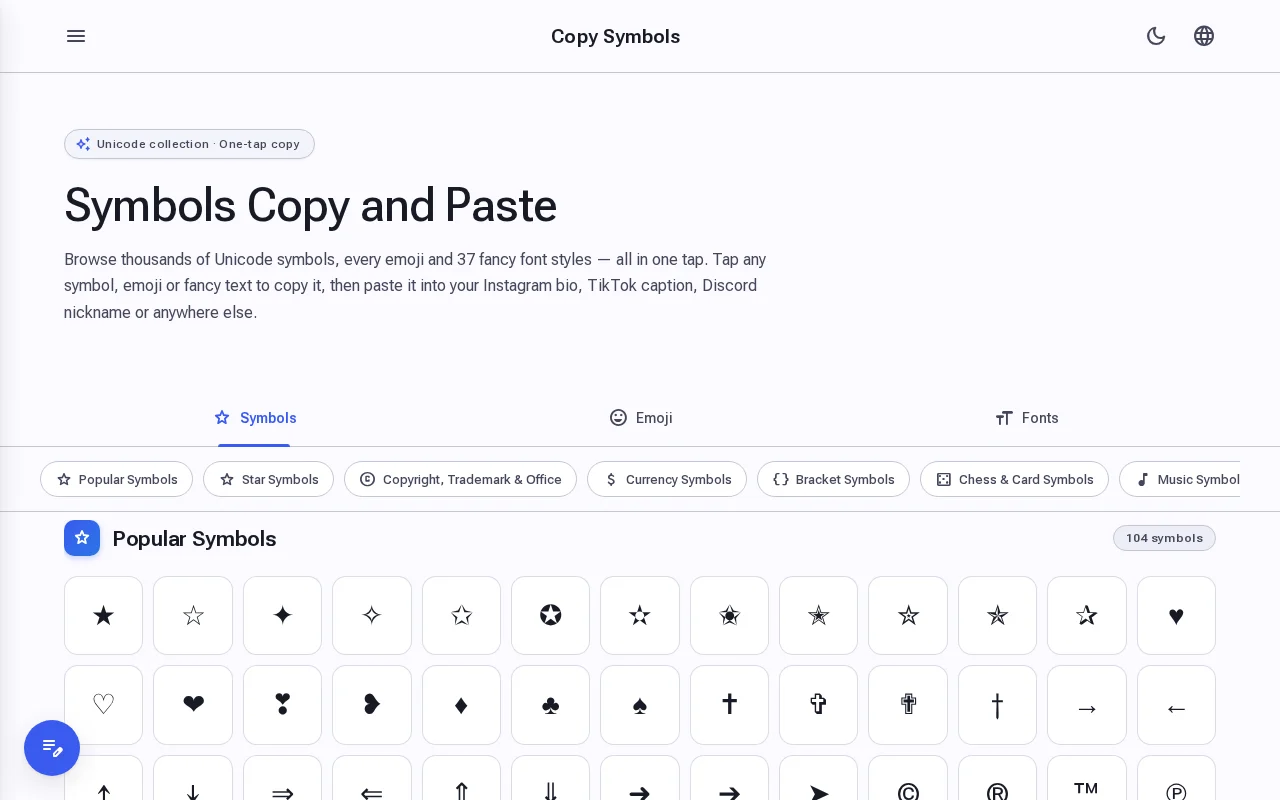The height and width of the screenshot is (800, 1280).
Task: Copy the black heart suit symbol
Action: click(1176, 615)
